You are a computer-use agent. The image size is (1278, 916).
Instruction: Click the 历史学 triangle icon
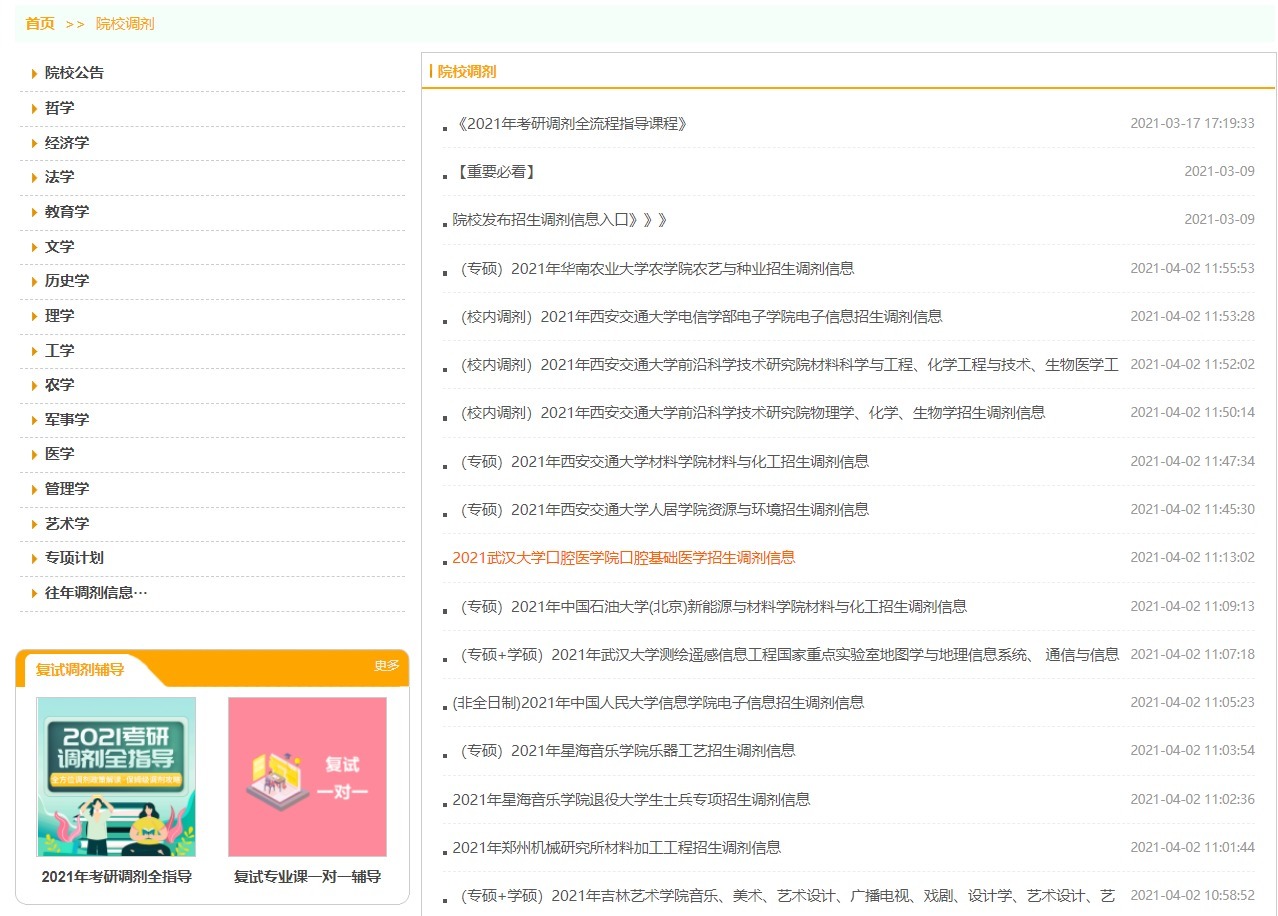click(x=34, y=280)
